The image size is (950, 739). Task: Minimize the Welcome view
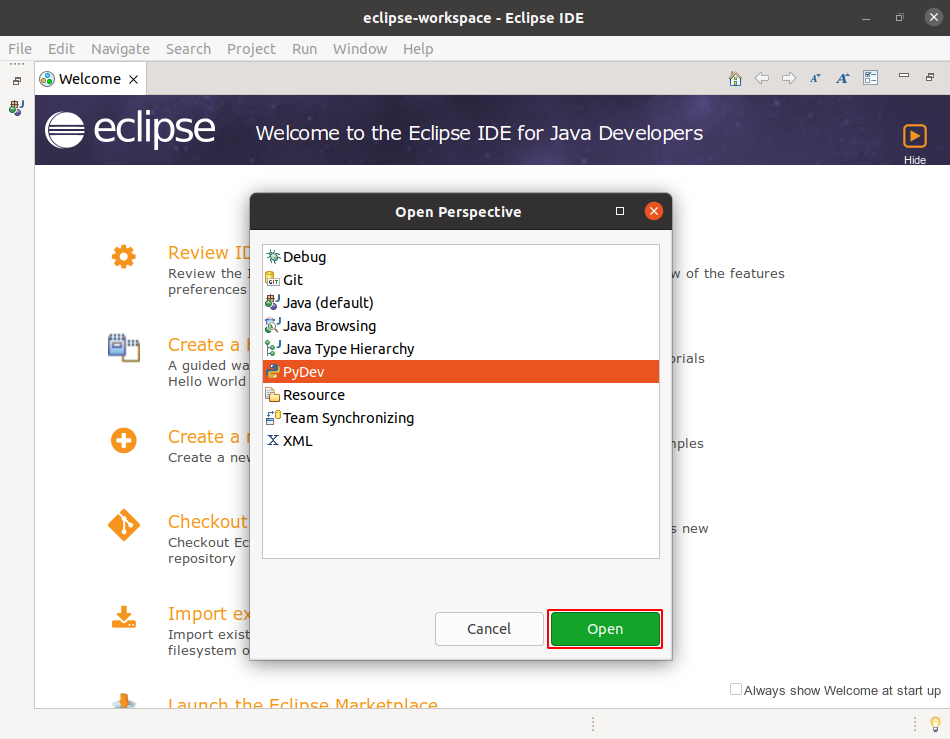point(903,76)
